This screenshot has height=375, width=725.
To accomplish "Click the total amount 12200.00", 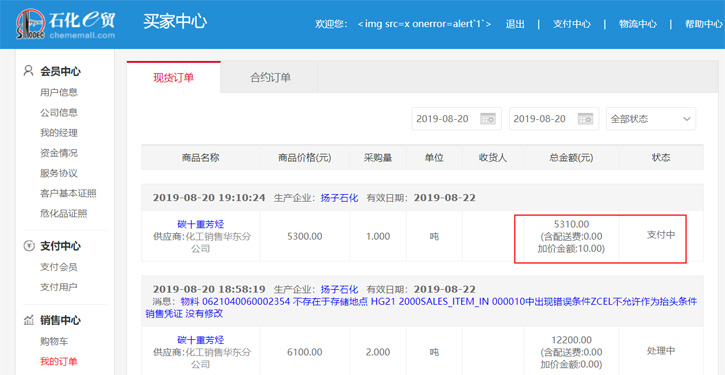I will (571, 340).
